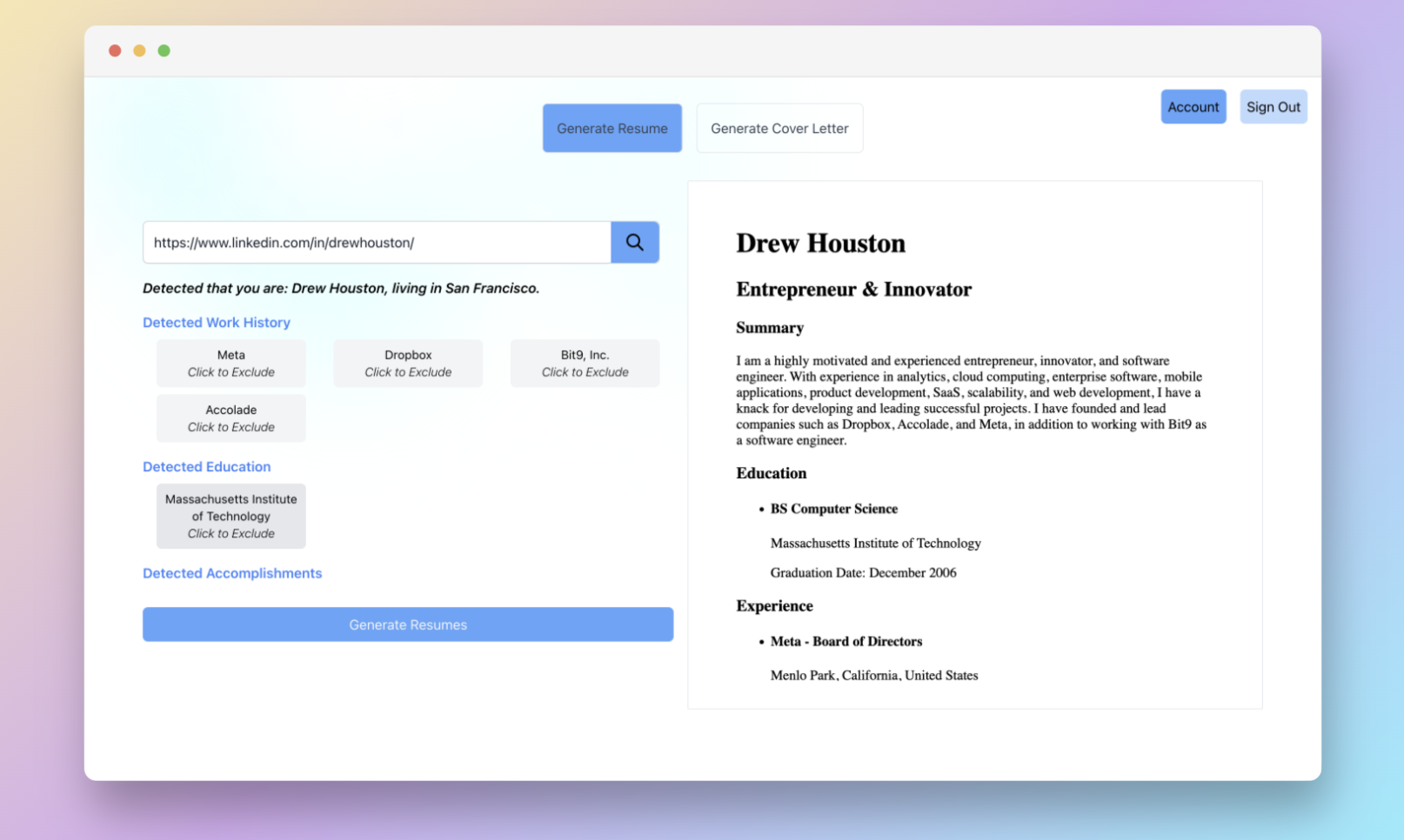The width and height of the screenshot is (1404, 840).
Task: Click Graduation Date: December 2006 line
Action: click(x=864, y=572)
